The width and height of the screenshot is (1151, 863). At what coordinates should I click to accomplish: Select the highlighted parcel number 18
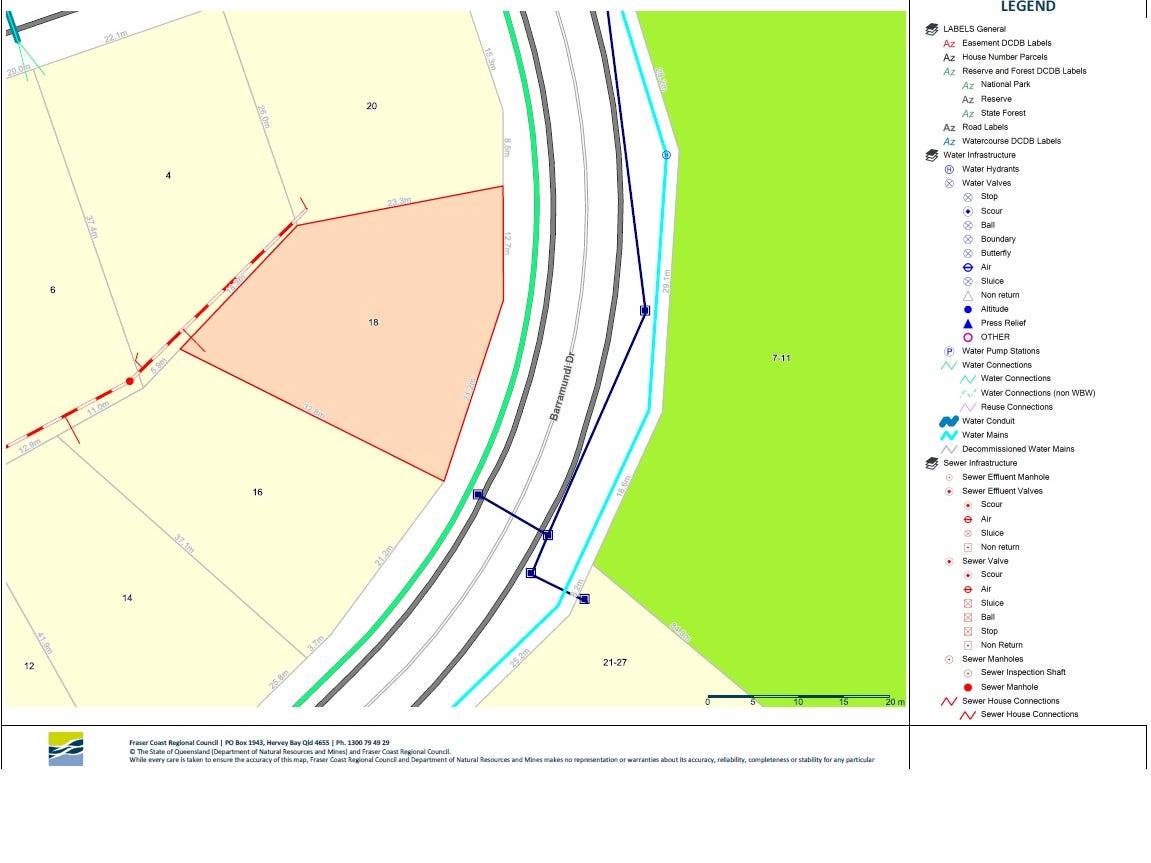point(373,322)
